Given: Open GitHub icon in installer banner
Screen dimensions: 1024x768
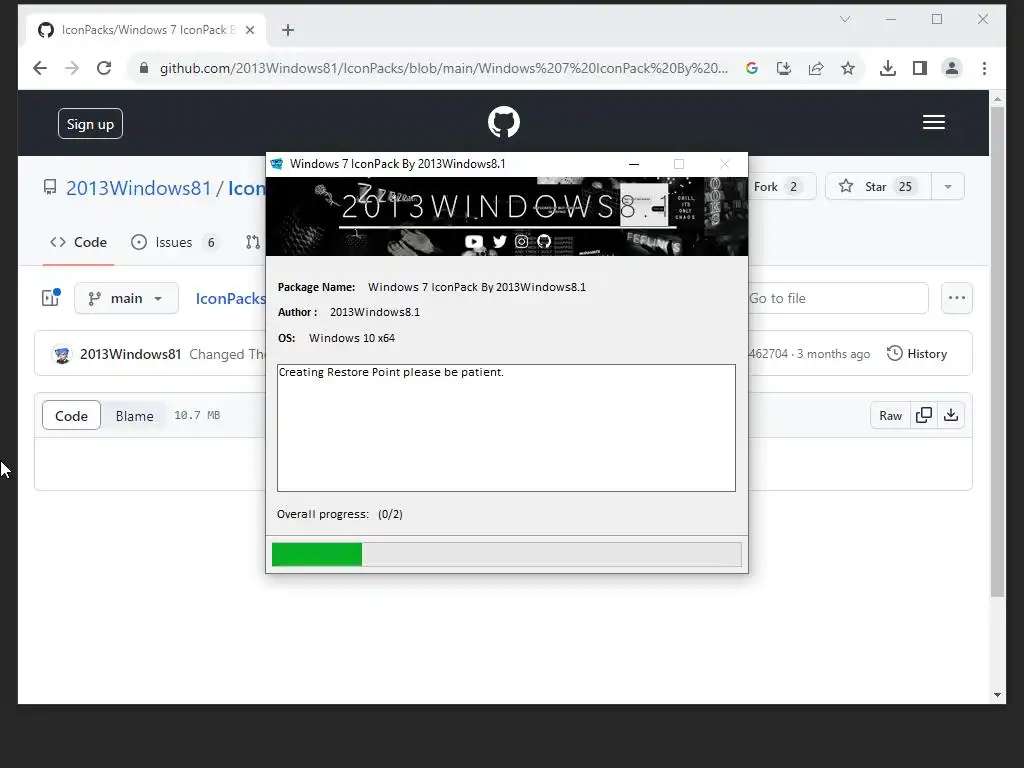Looking at the screenshot, I should coord(544,242).
